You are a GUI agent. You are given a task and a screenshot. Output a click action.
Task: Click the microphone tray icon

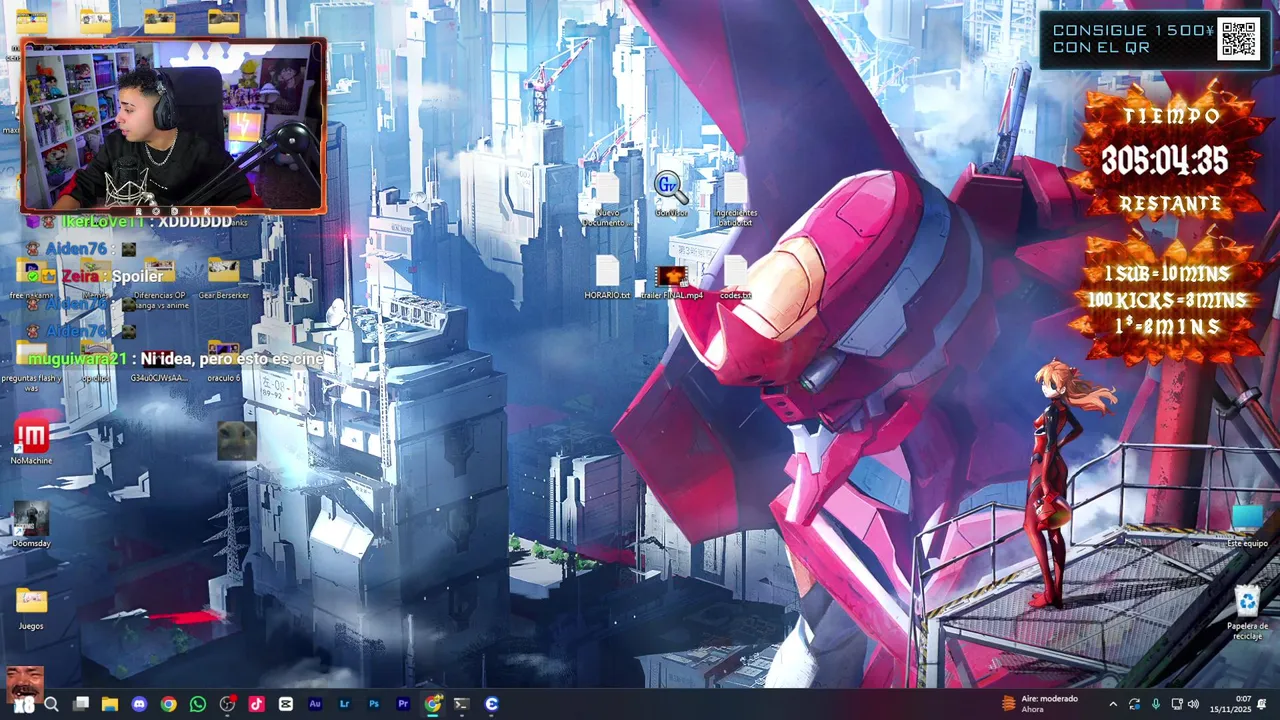point(1155,704)
